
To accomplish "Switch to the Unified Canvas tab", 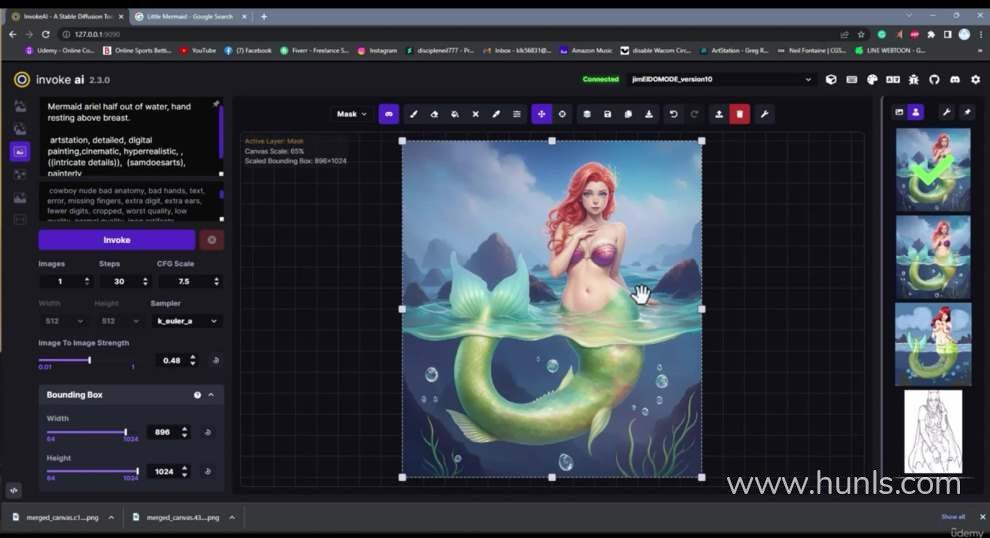I will (x=20, y=152).
